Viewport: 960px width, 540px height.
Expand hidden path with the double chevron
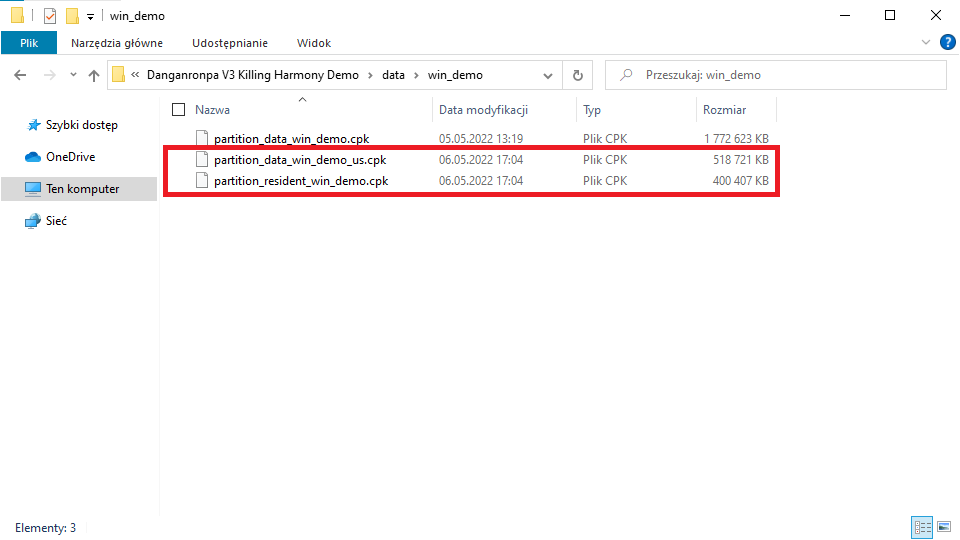click(135, 75)
